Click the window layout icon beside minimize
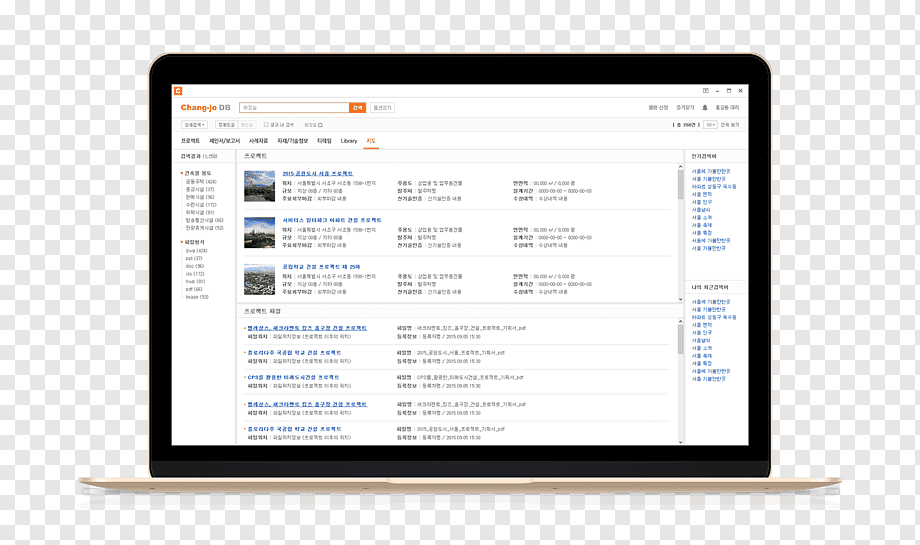The width and height of the screenshot is (920, 545). (705, 91)
